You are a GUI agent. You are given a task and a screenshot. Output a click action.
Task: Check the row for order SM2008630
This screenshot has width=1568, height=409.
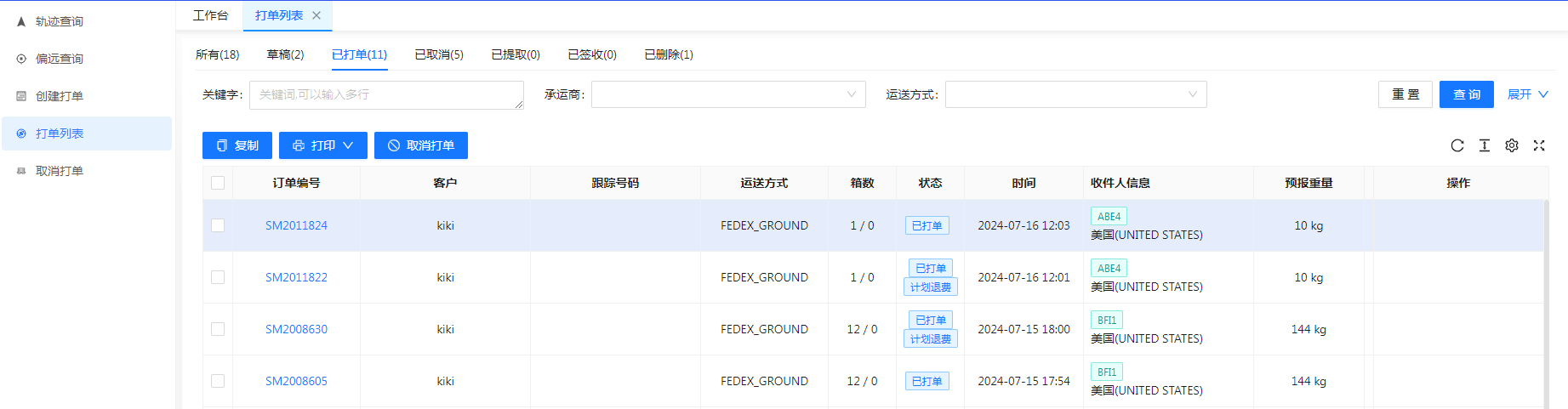pos(218,329)
